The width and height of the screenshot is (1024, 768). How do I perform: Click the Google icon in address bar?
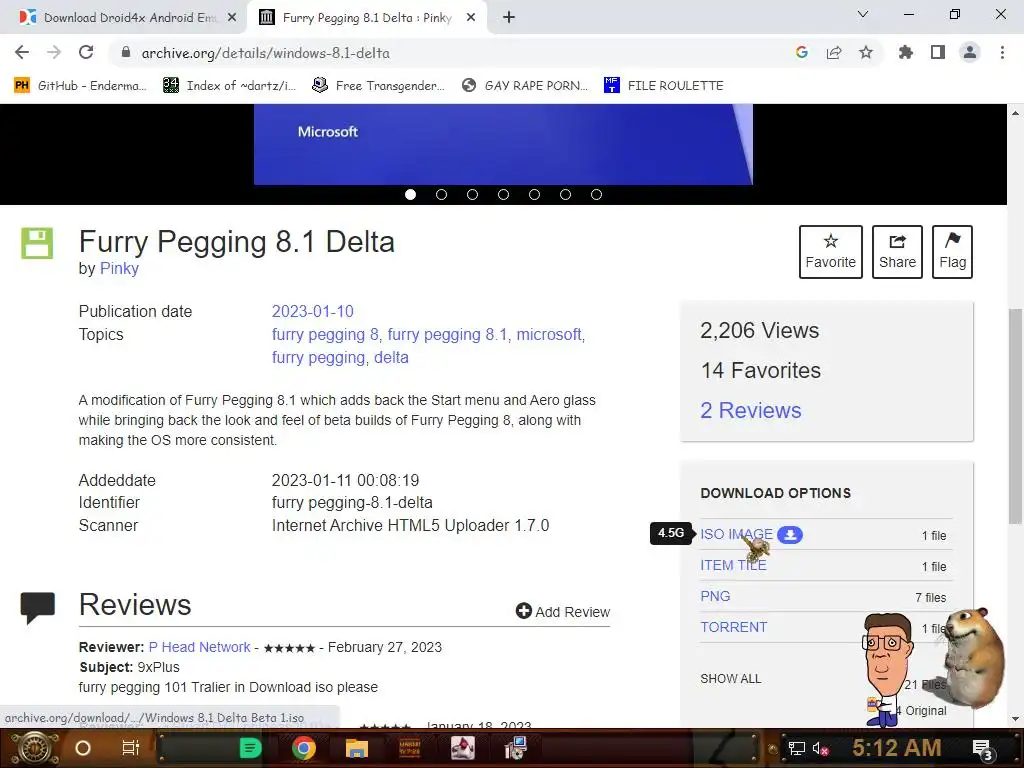802,52
